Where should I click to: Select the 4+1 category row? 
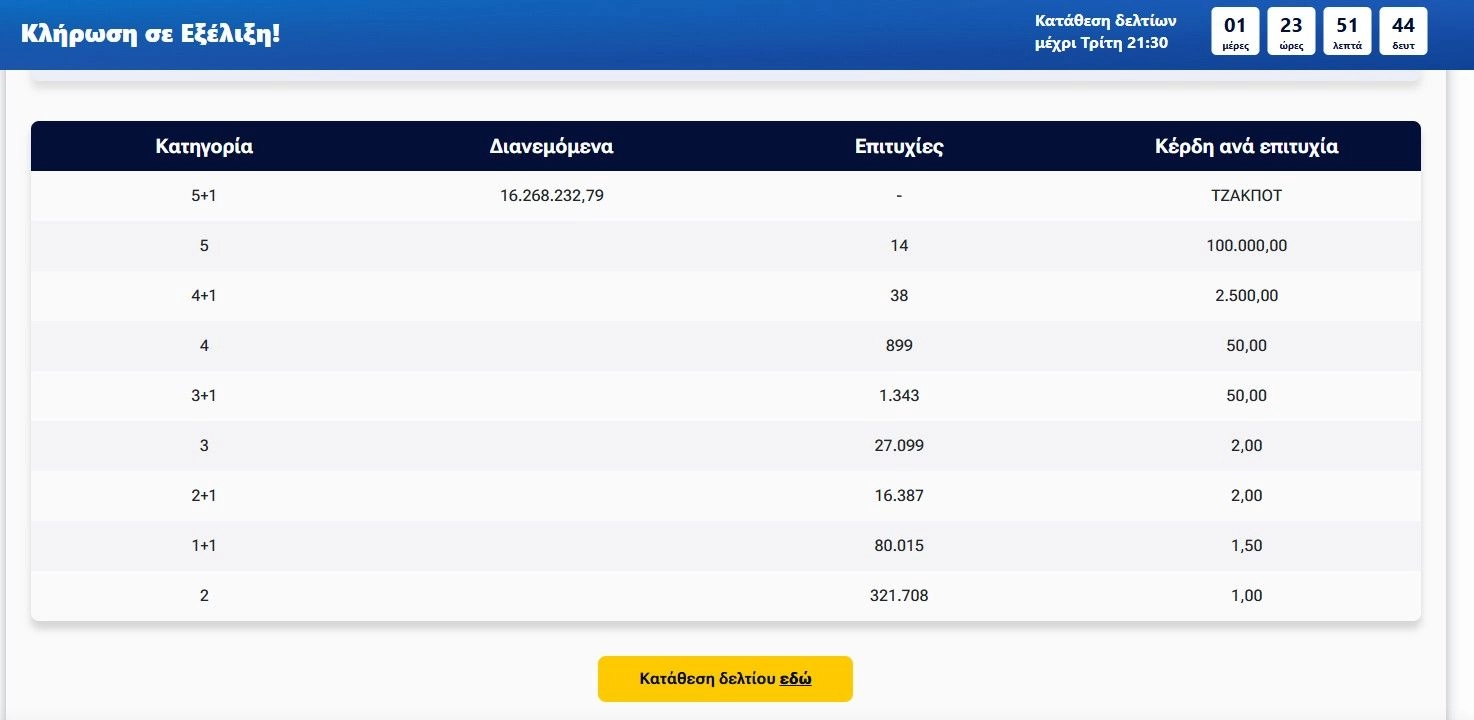coord(726,296)
